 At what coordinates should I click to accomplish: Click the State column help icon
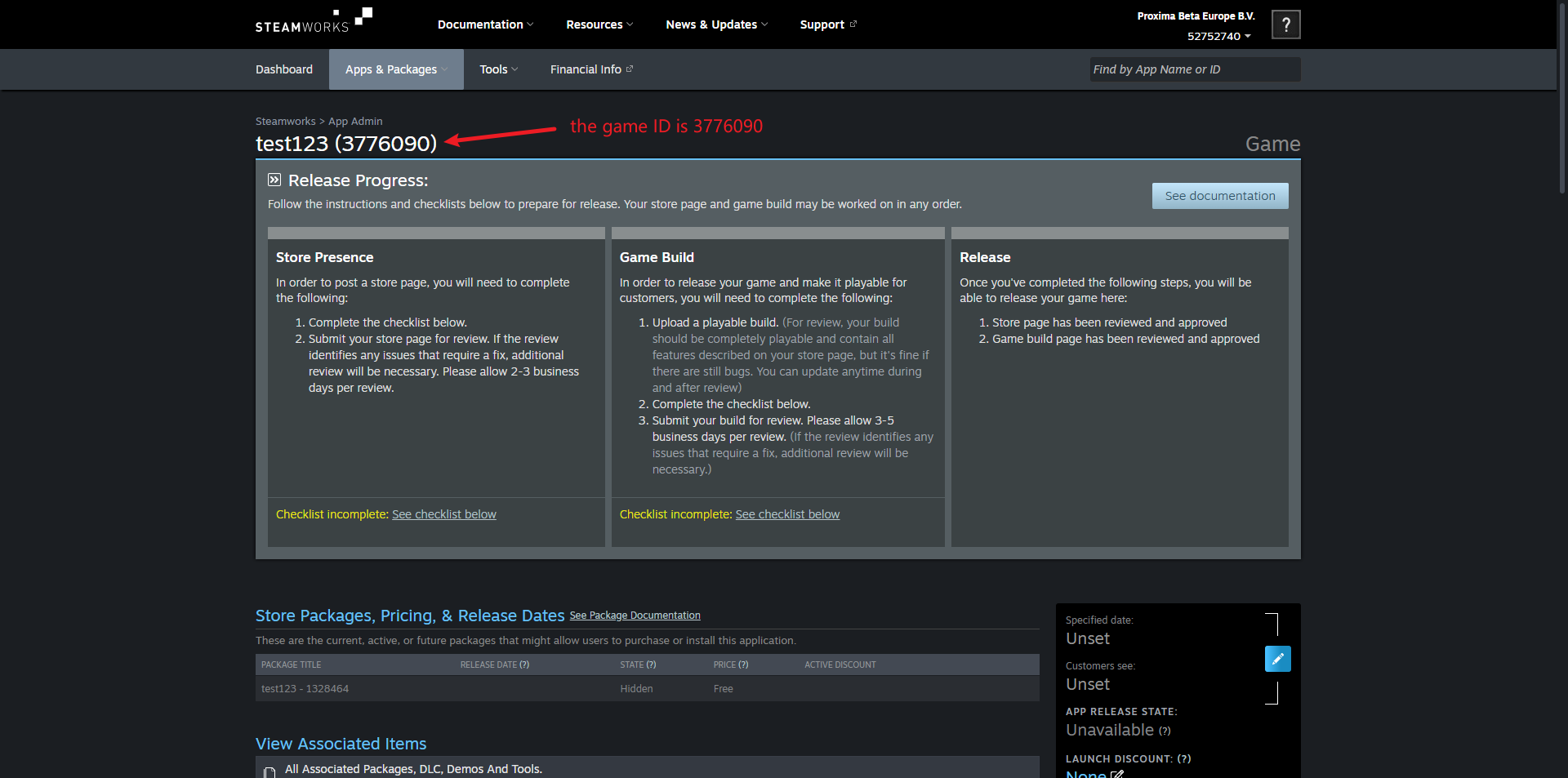point(651,665)
